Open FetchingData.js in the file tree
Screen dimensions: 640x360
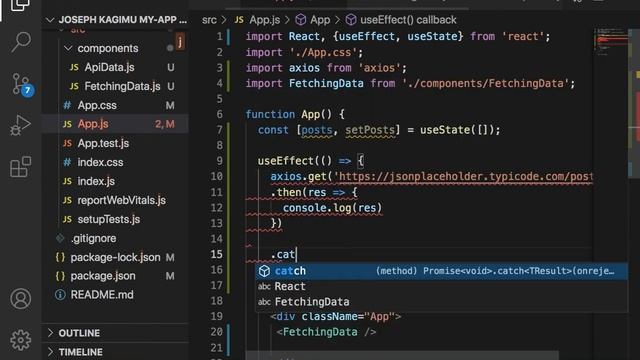click(x=122, y=86)
